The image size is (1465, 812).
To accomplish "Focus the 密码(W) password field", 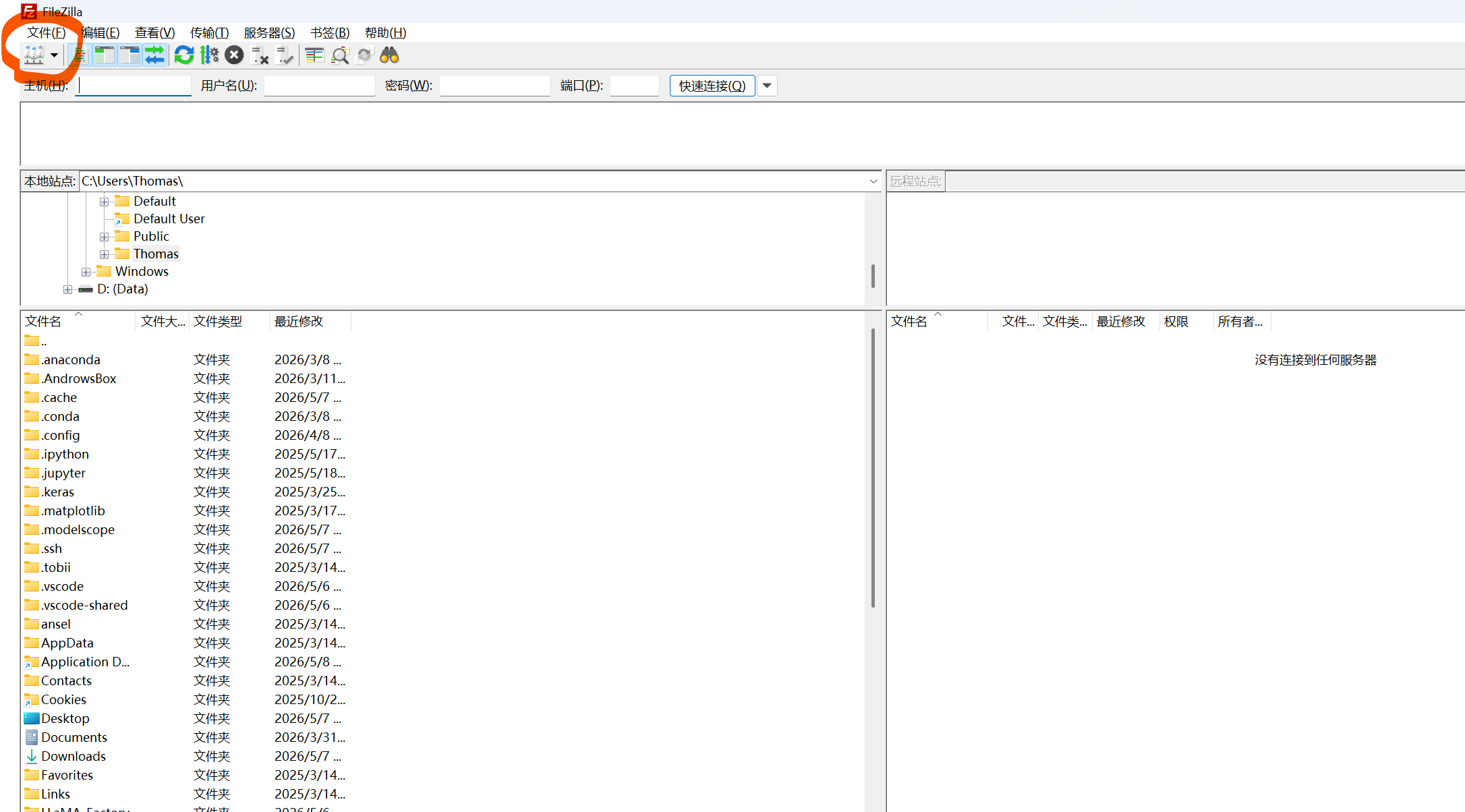I will (x=495, y=86).
